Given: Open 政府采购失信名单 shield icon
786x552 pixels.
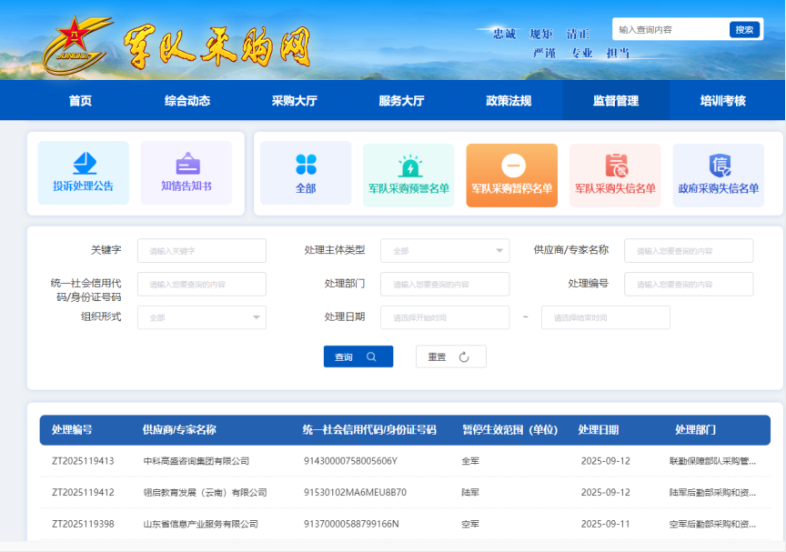Looking at the screenshot, I should (720, 165).
